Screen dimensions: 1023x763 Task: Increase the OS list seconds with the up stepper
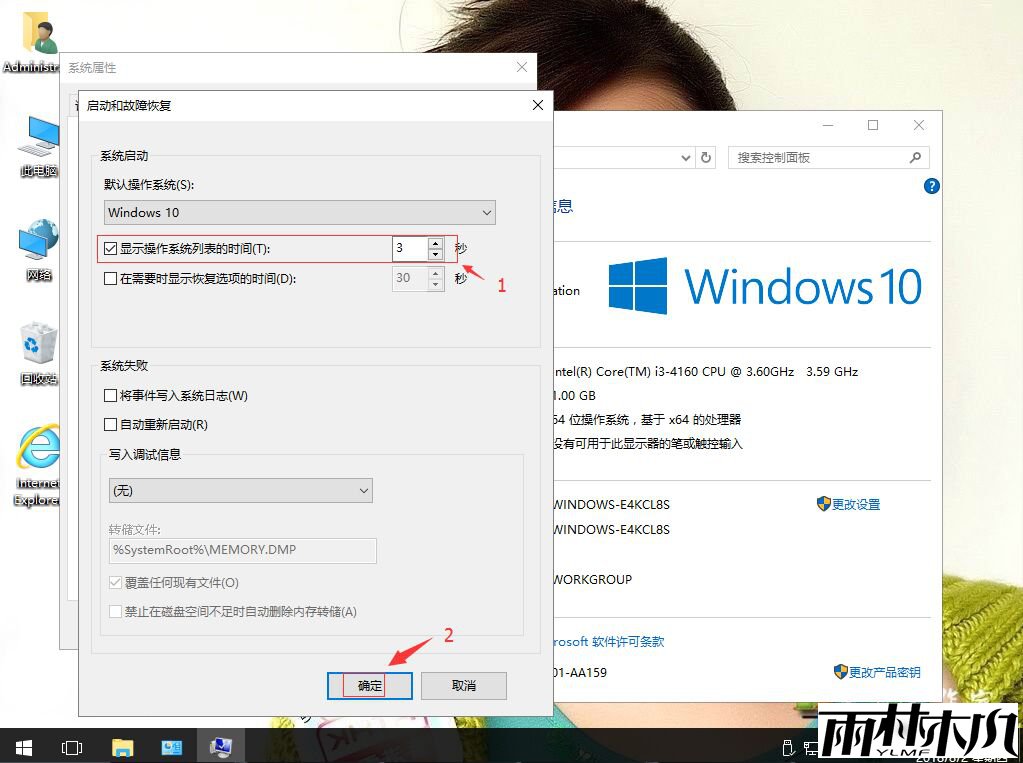tap(435, 243)
